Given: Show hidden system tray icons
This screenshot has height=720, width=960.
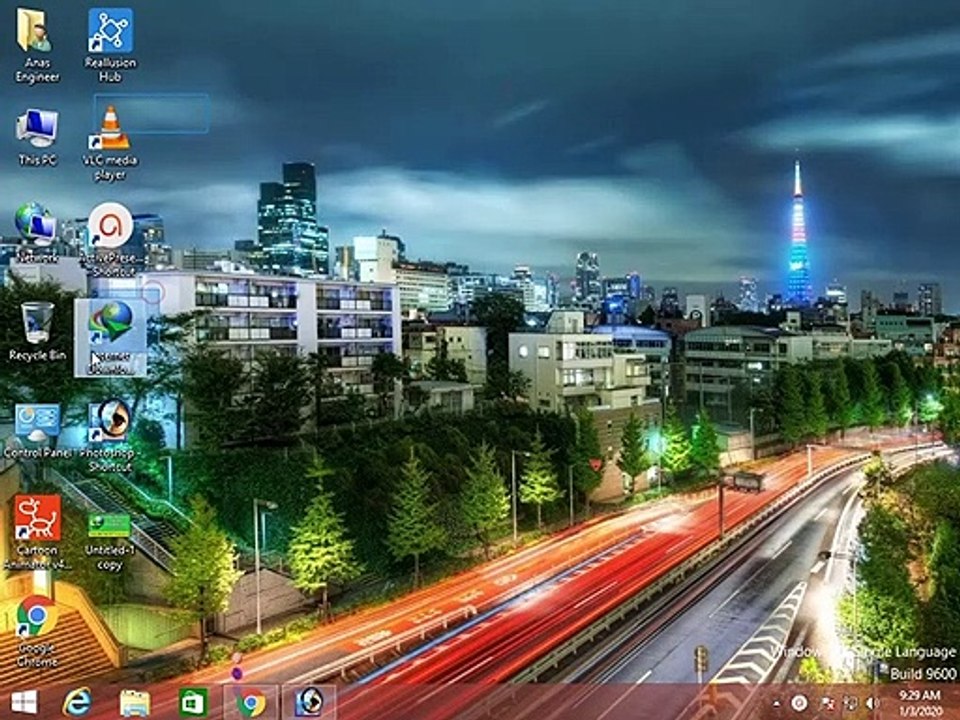Looking at the screenshot, I should pos(776,703).
